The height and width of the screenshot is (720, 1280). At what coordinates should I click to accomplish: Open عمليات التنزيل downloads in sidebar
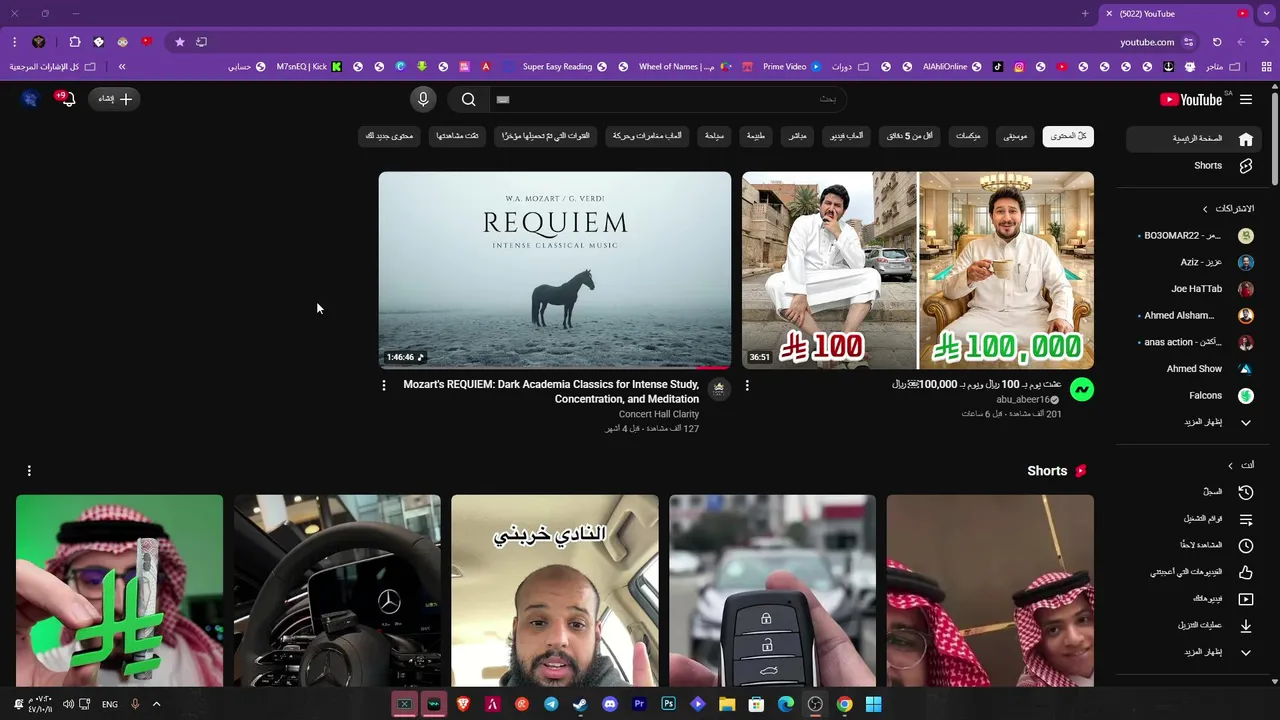(1192, 626)
